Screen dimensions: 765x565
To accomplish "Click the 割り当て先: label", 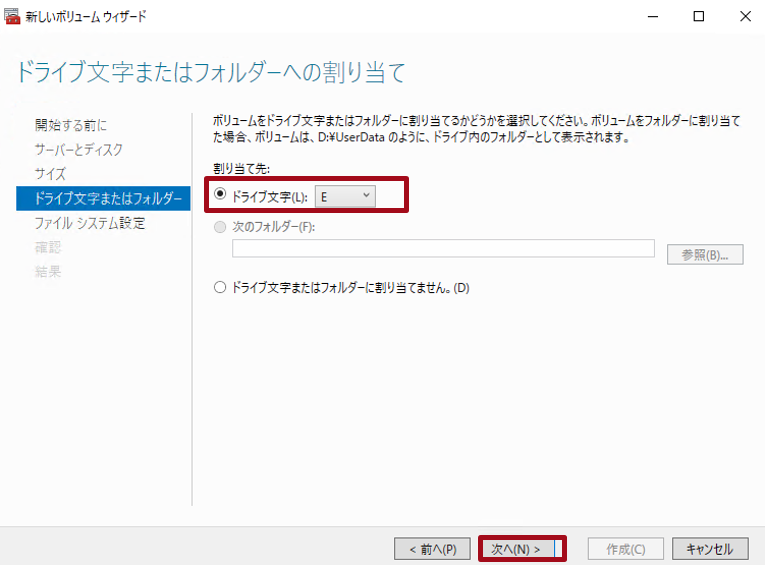I will click(x=242, y=169).
